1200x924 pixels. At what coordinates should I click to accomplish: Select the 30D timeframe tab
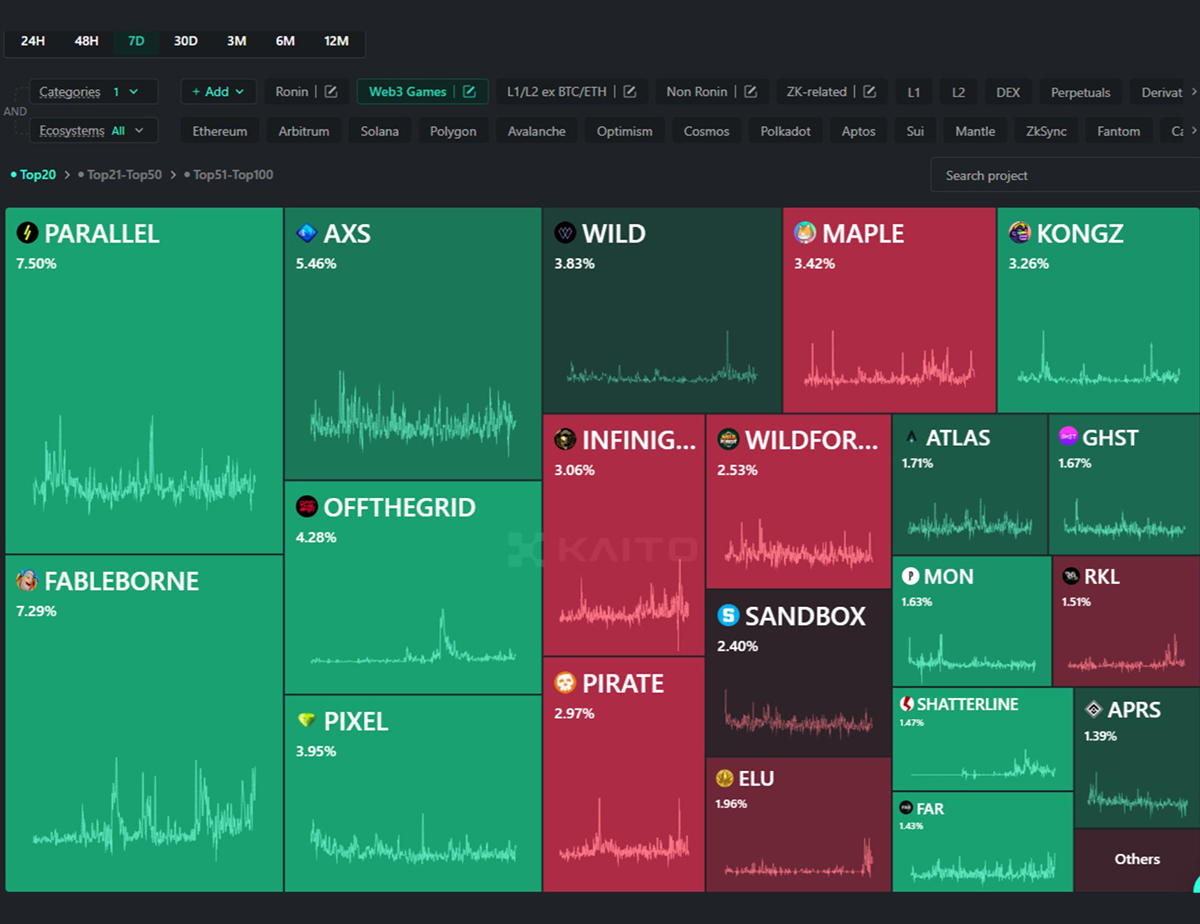click(186, 41)
